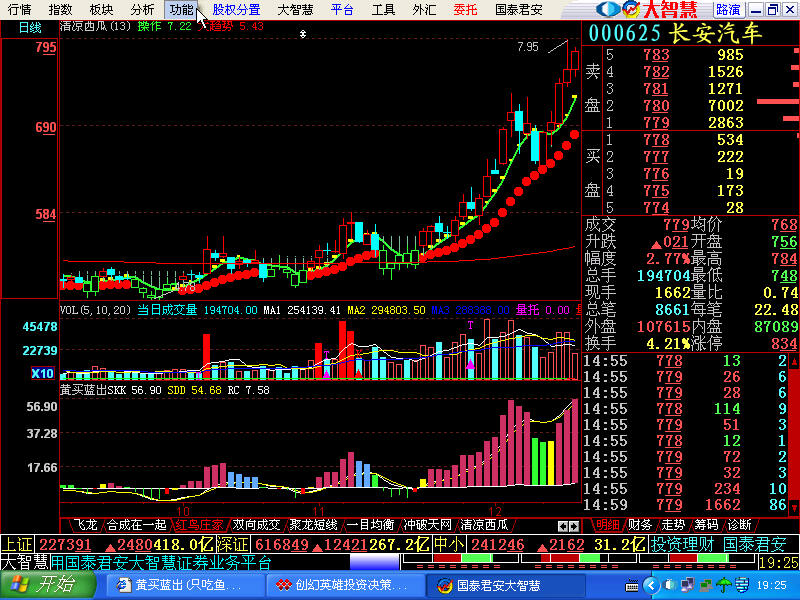Open the red 委托 menu
800x600 pixels.
pyautogui.click(x=465, y=10)
